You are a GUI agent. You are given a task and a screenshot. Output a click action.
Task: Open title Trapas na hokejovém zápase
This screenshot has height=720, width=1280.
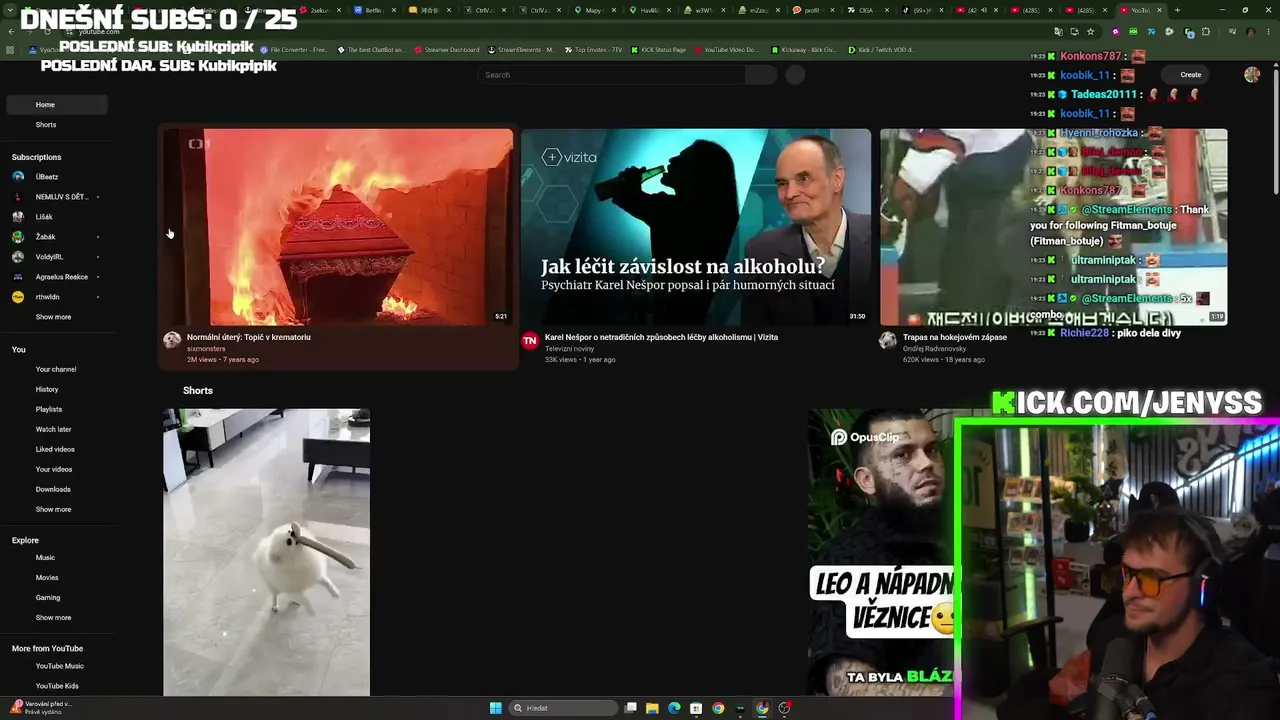coord(955,337)
